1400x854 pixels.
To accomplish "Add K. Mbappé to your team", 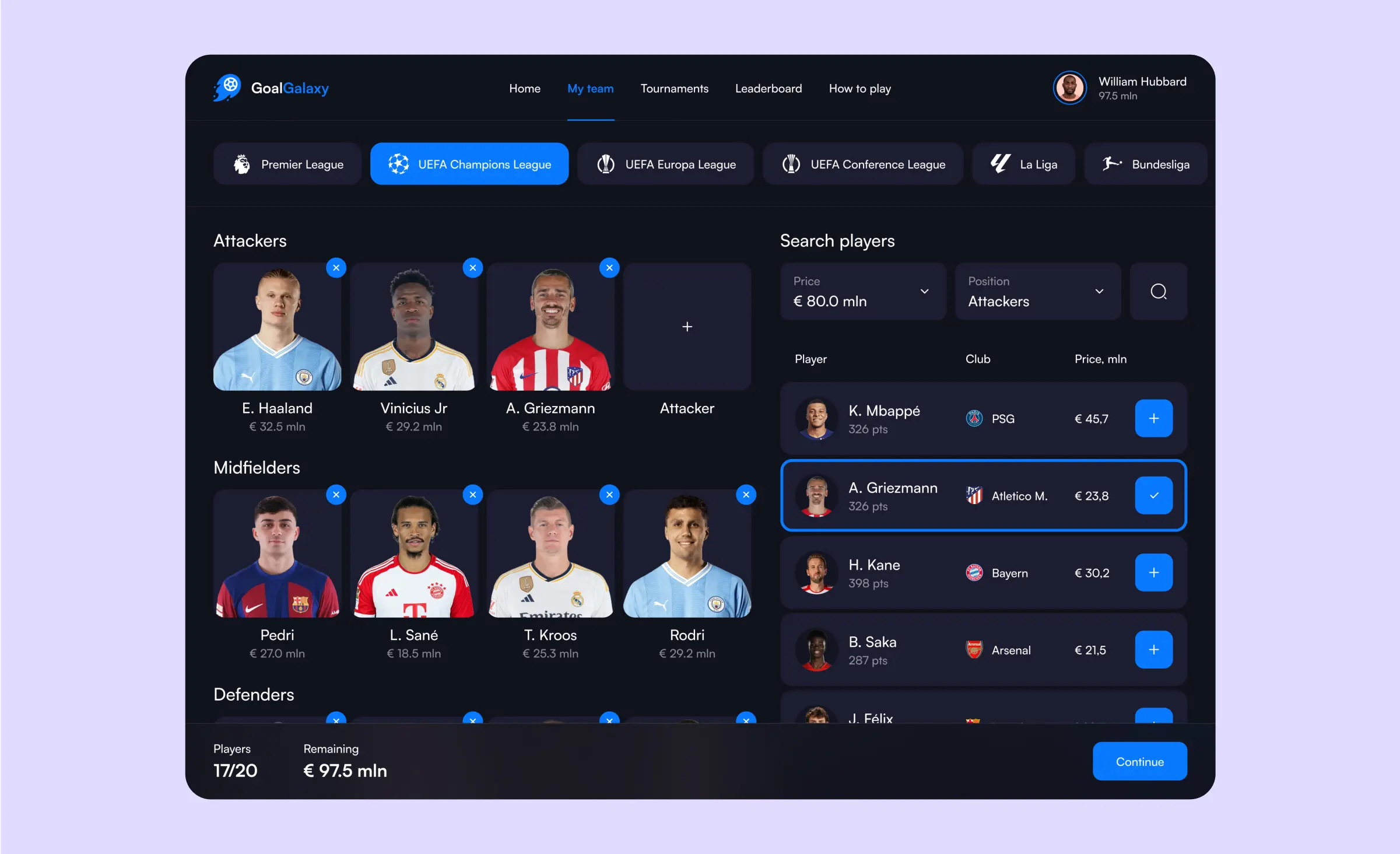I will point(1153,418).
